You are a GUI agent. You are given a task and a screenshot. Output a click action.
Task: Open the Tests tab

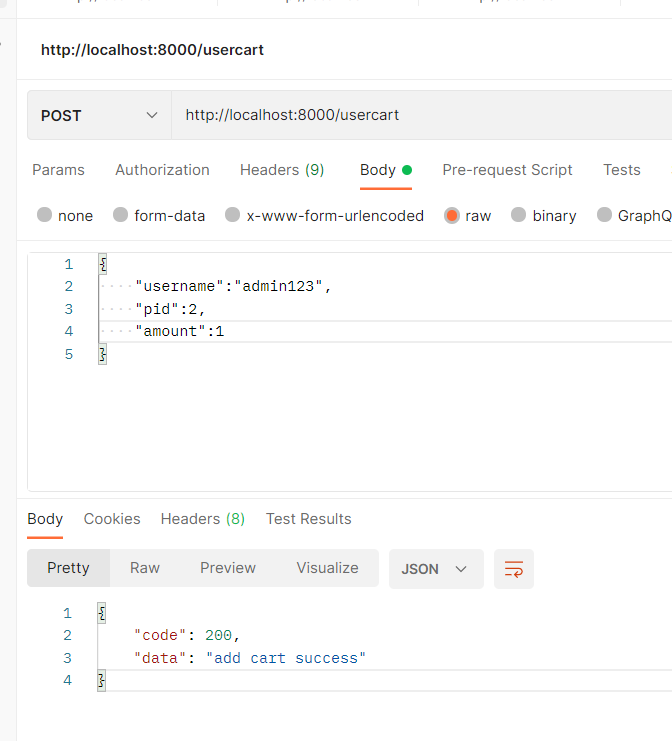(621, 170)
